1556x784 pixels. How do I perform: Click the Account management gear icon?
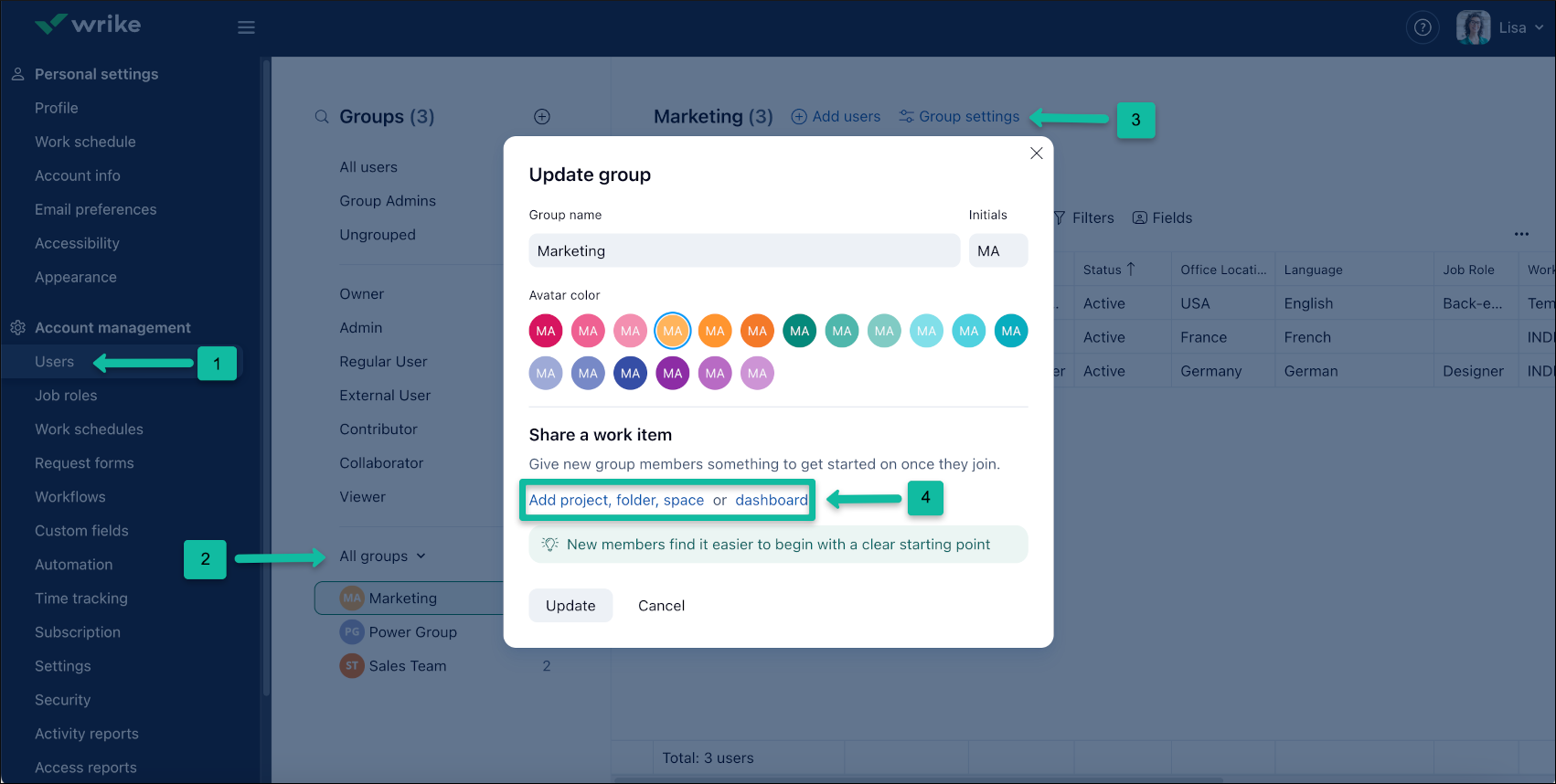[17, 328]
